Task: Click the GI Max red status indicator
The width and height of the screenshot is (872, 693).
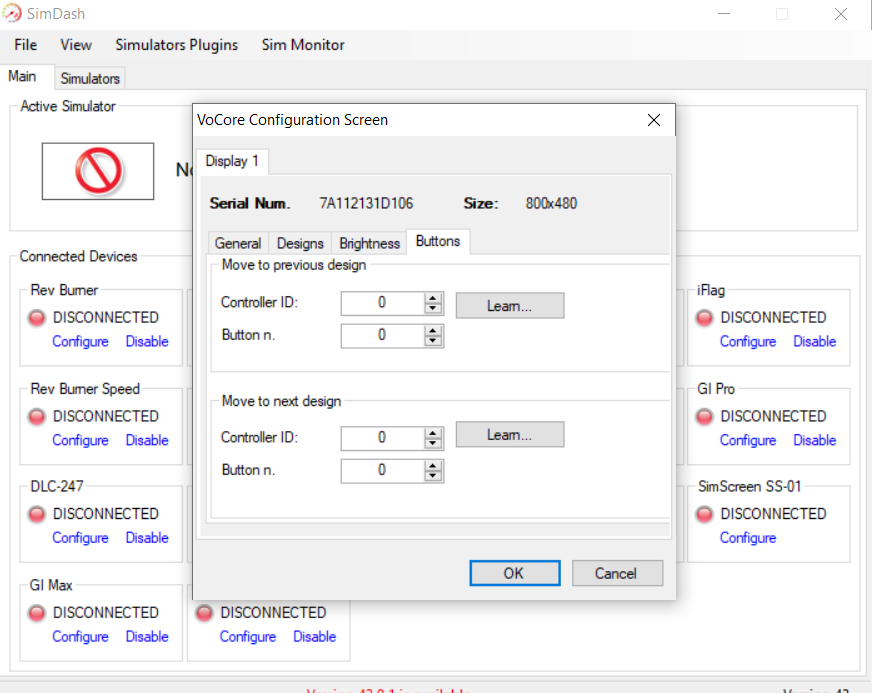Action: click(38, 613)
